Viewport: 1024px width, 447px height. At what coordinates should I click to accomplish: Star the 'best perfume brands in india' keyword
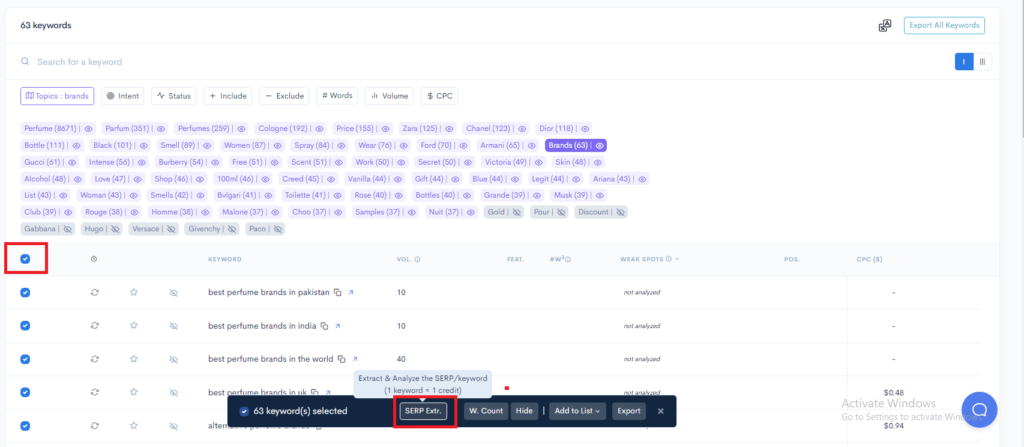tap(134, 325)
